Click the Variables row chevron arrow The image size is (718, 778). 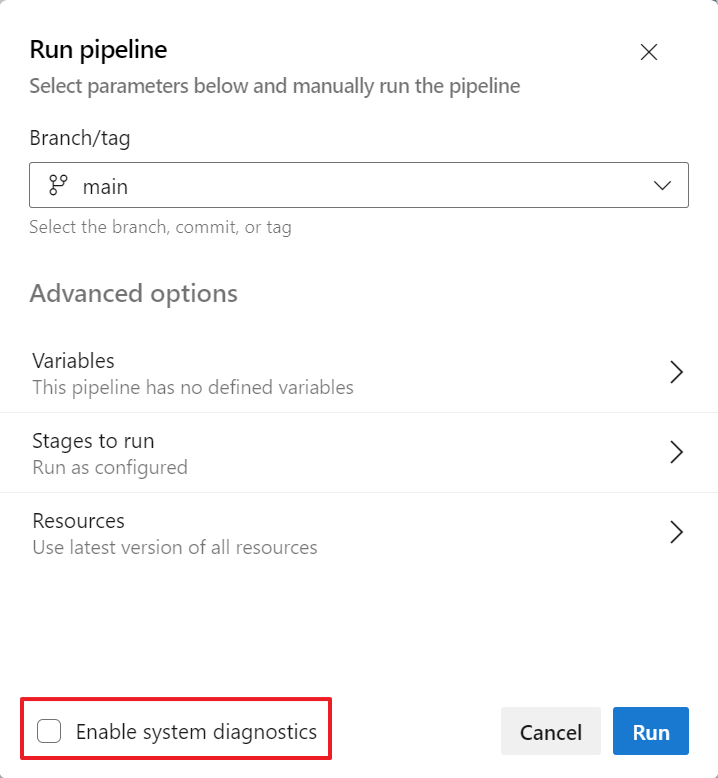tap(676, 372)
